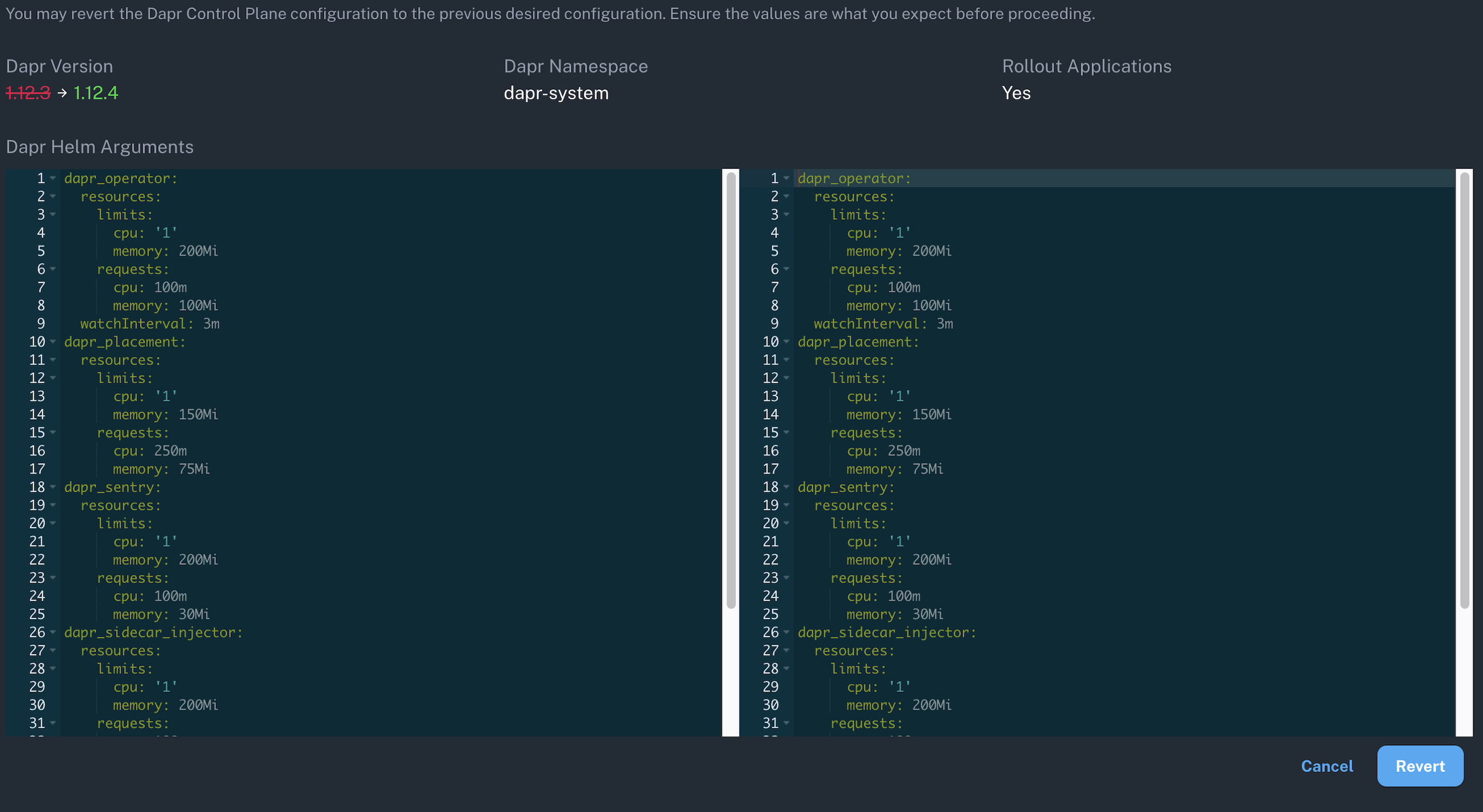Viewport: 1483px width, 812px height.
Task: Click the right editor vertical scrollbar
Action: click(x=1465, y=391)
